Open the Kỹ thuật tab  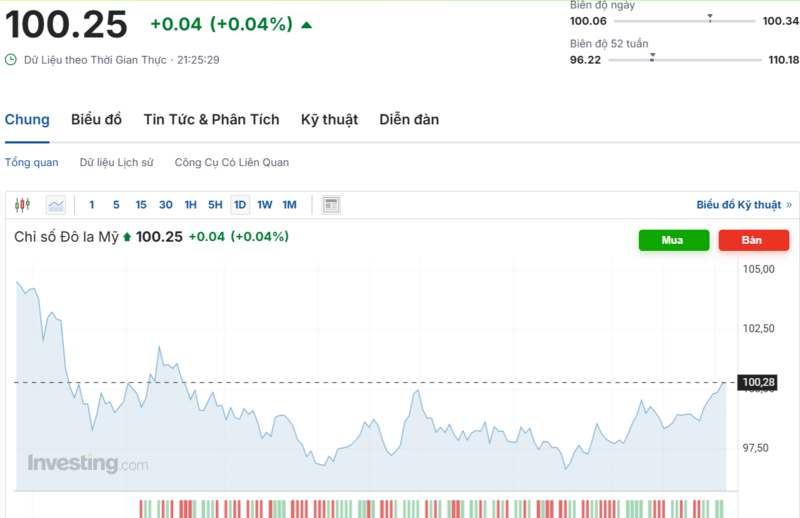point(329,120)
